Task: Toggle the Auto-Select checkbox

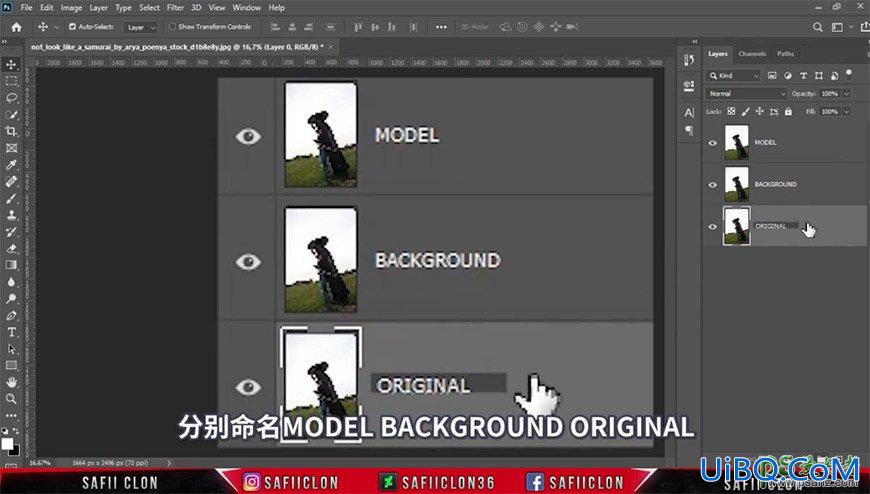Action: (x=72, y=27)
